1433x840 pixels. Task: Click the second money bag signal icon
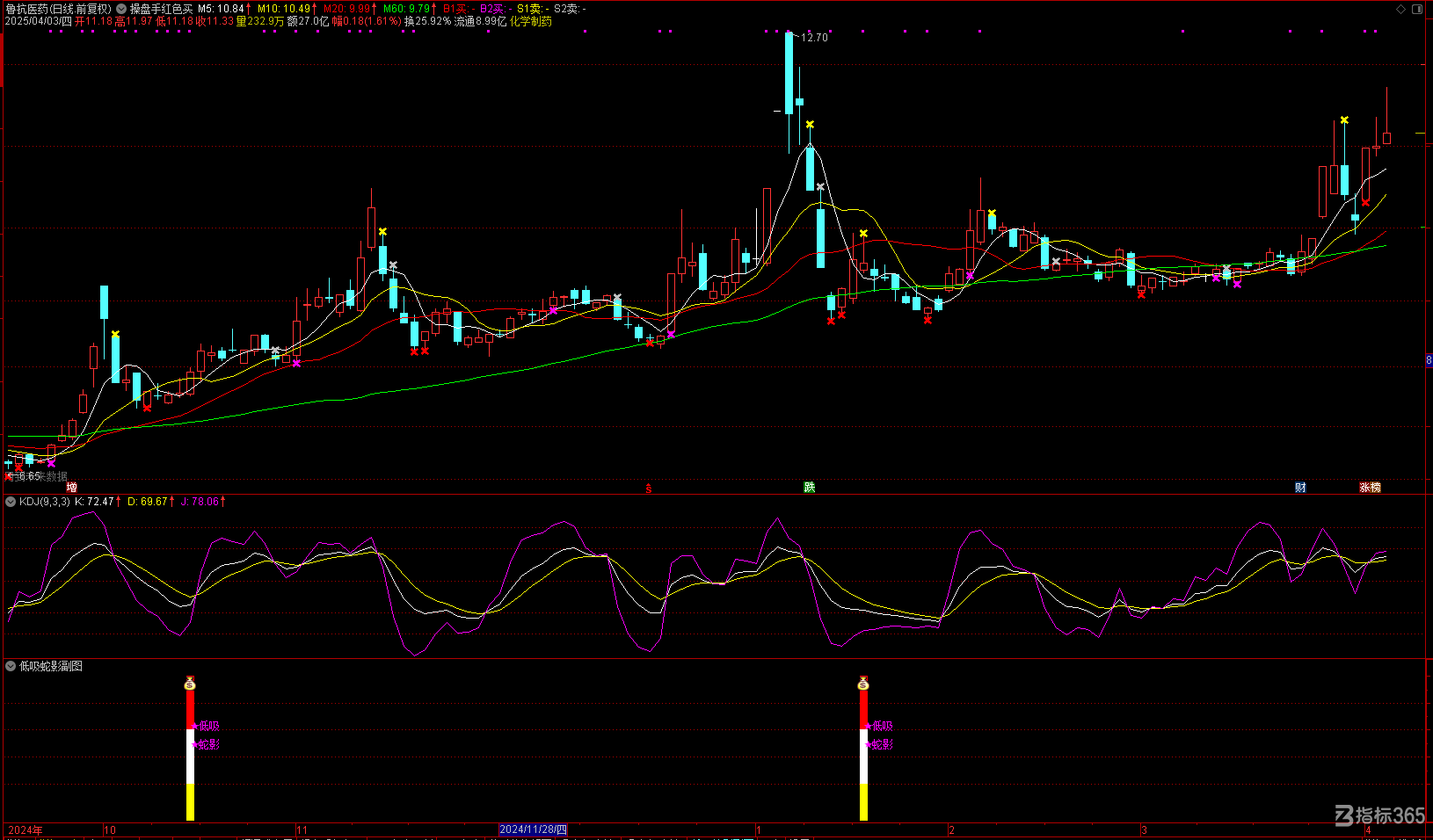(x=863, y=683)
